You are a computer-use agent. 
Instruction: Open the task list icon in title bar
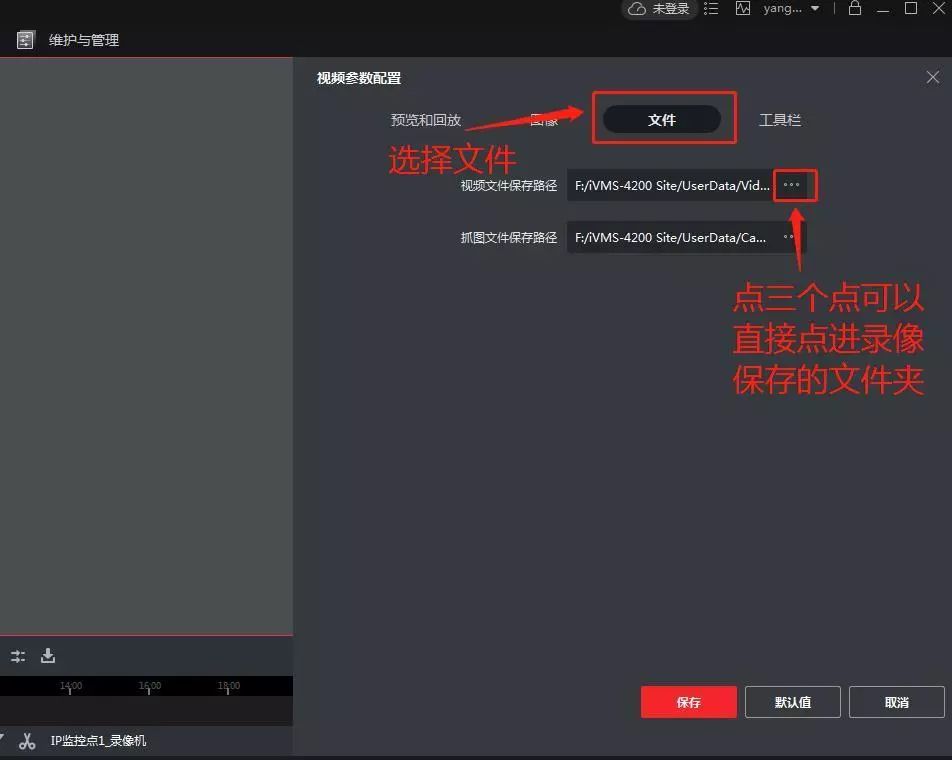(711, 9)
